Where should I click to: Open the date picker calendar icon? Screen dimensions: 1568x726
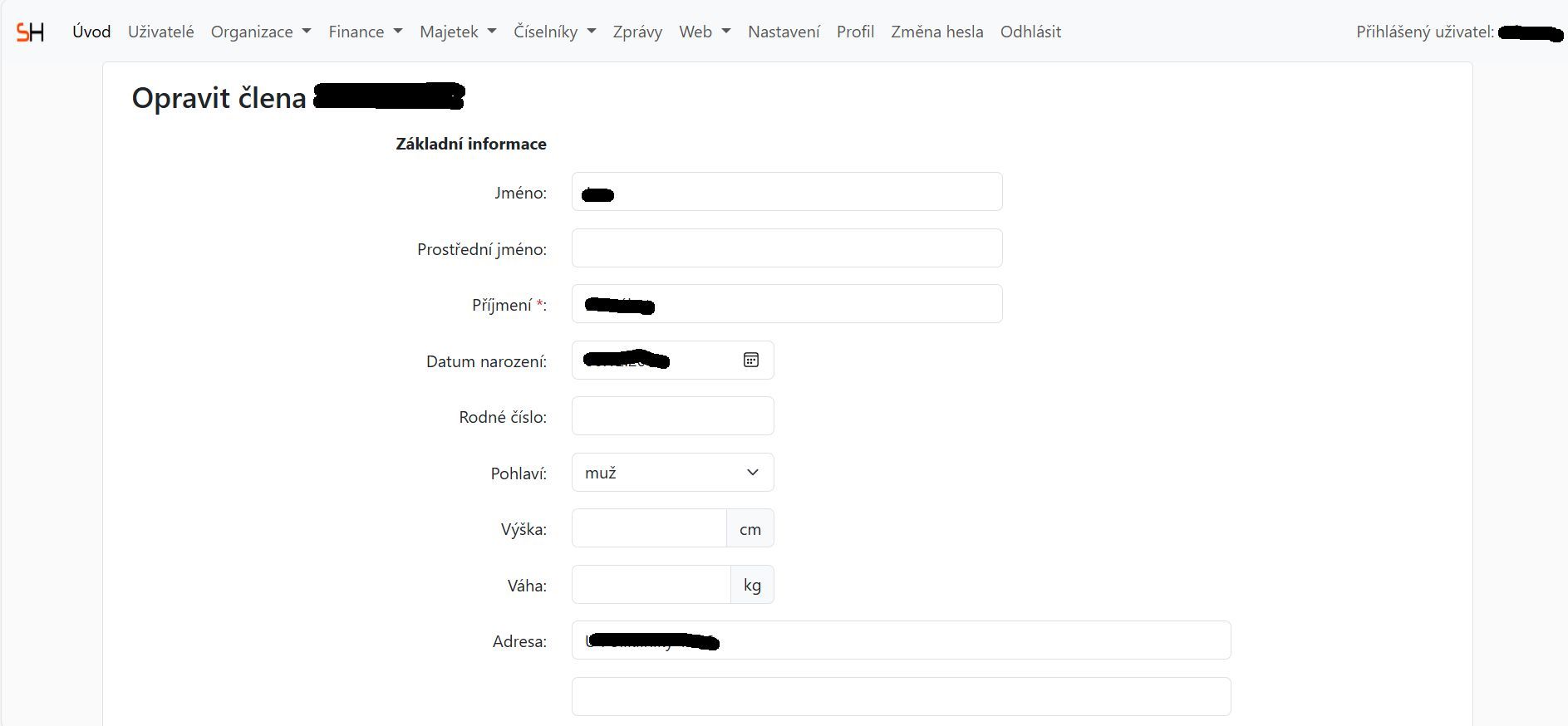[x=750, y=360]
